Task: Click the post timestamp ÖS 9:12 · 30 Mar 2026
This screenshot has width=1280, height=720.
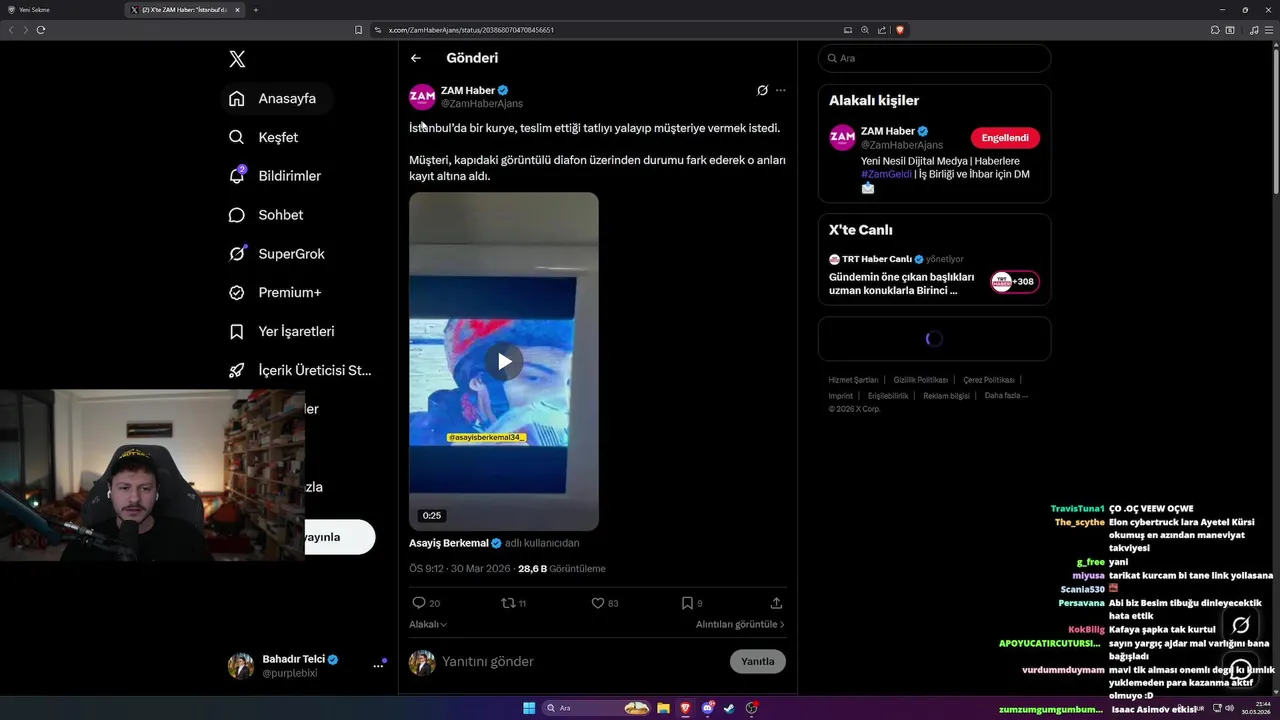Action: (459, 568)
